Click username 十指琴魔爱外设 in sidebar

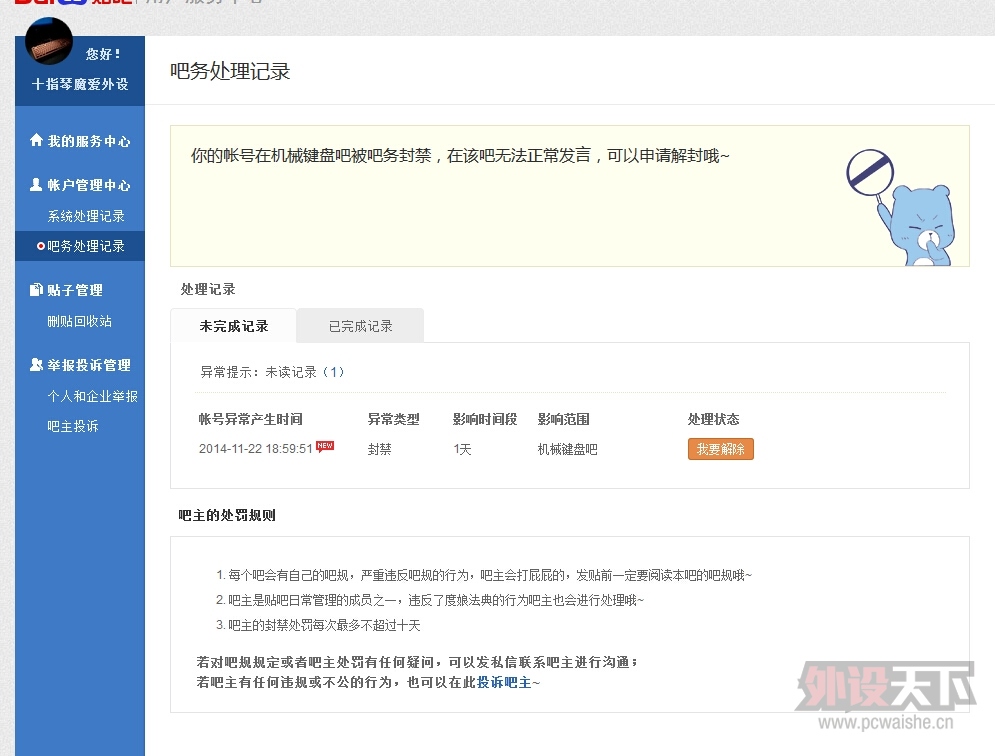point(80,85)
